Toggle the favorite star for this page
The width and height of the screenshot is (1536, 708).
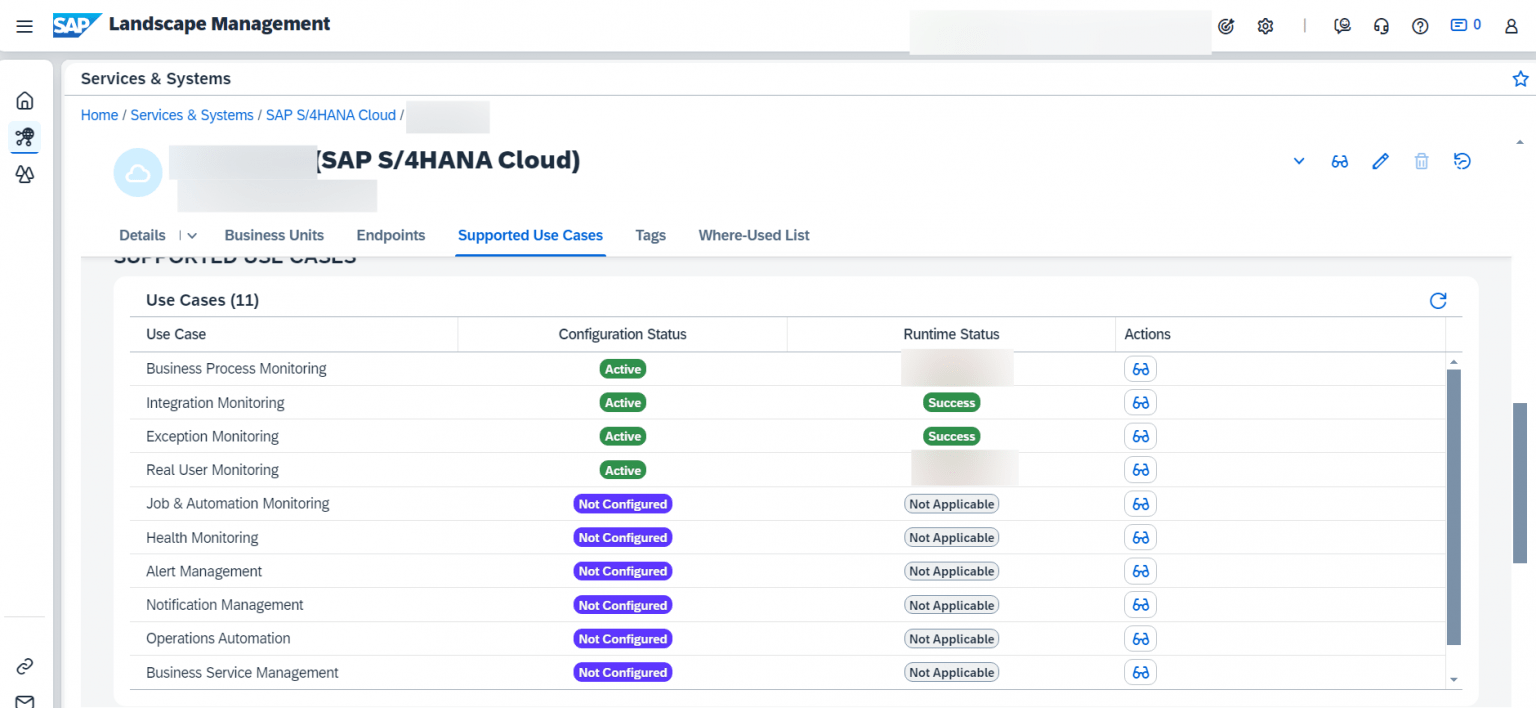click(1520, 77)
